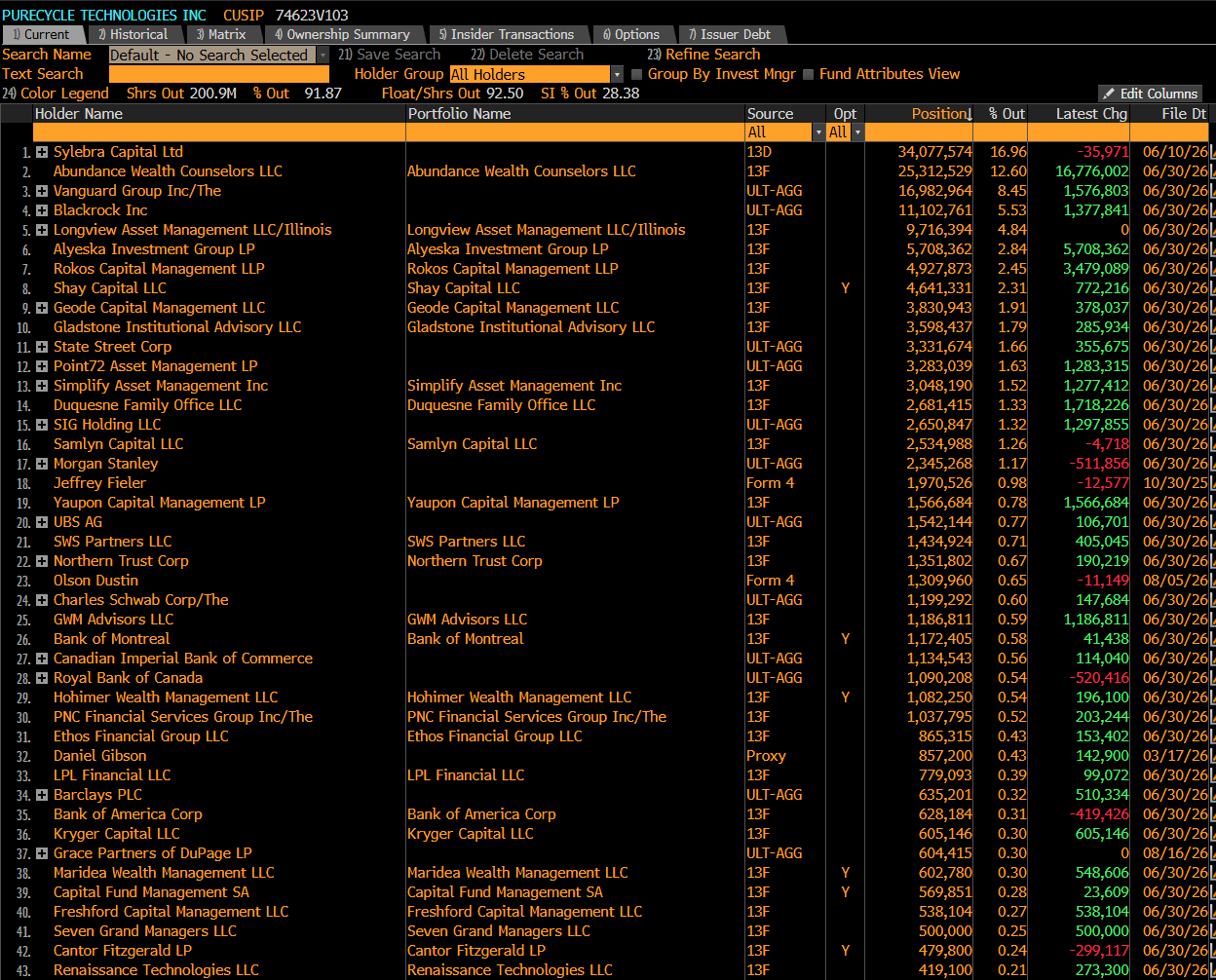Screen dimensions: 1216x980
Task: Sort by the % Out column header
Action: 1007,114
